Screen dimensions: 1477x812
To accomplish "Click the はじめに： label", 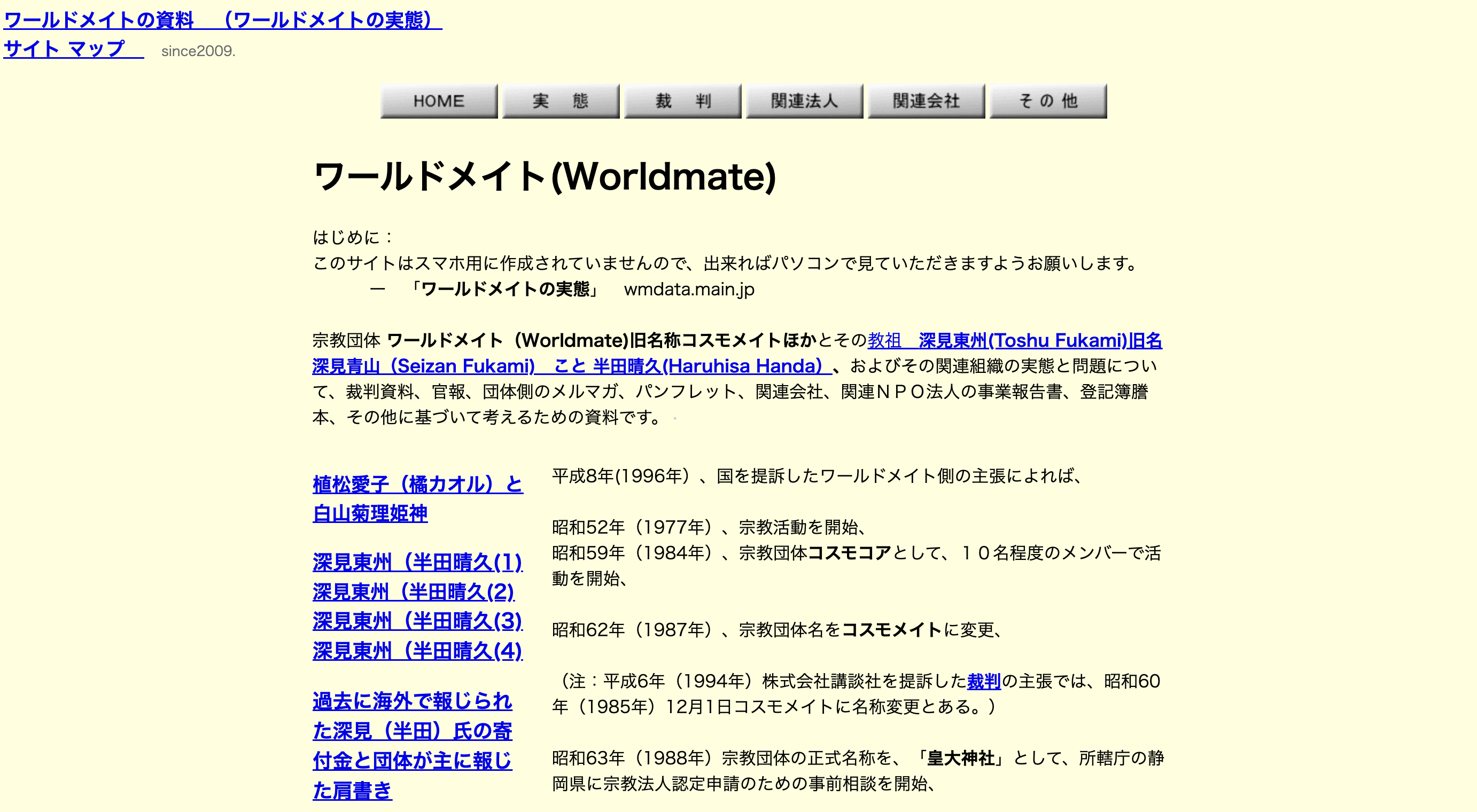I will [354, 237].
